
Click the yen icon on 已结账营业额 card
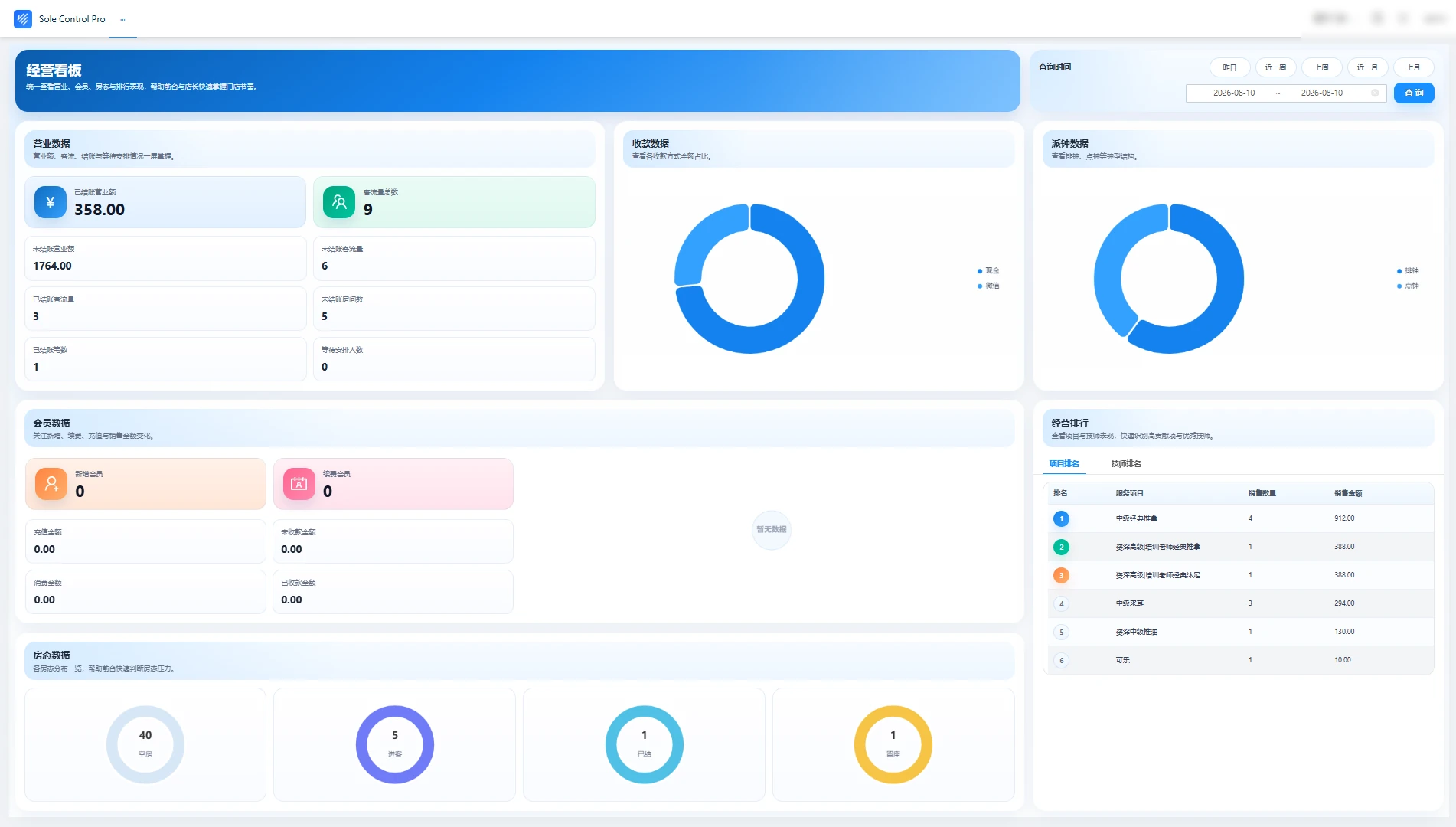[51, 202]
